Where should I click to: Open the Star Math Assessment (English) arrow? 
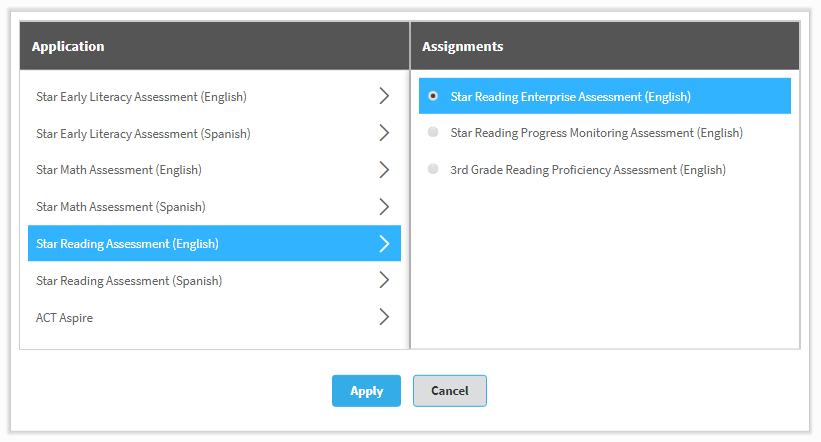[x=384, y=170]
